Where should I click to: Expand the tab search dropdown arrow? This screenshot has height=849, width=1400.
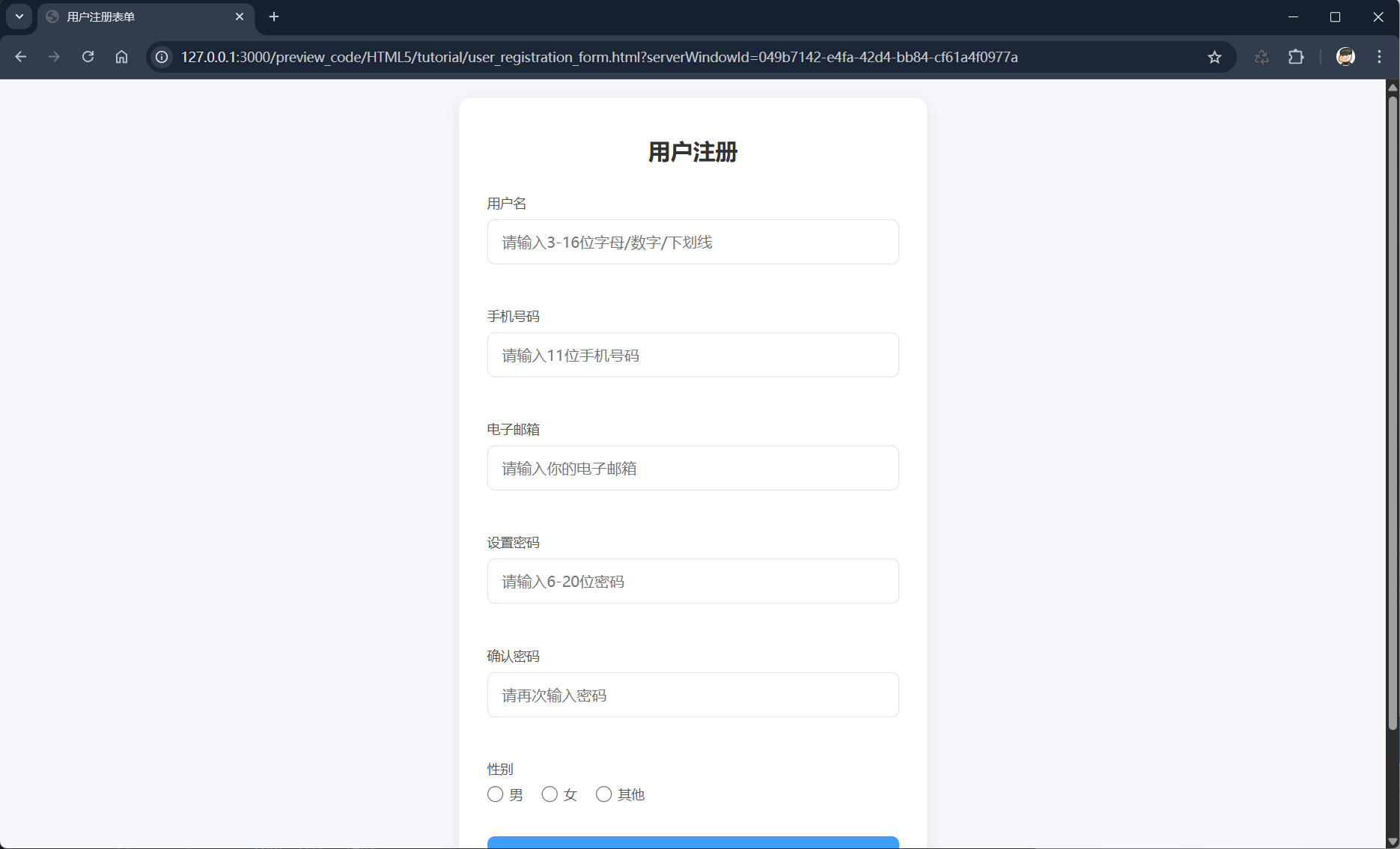[19, 16]
